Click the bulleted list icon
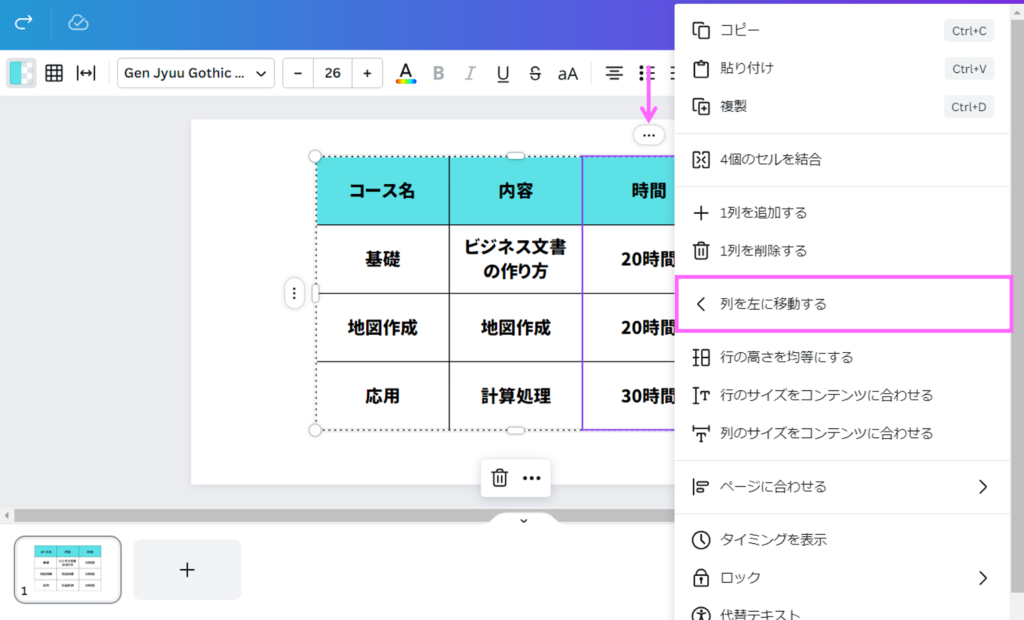The height and width of the screenshot is (620, 1024). pyautogui.click(x=647, y=73)
